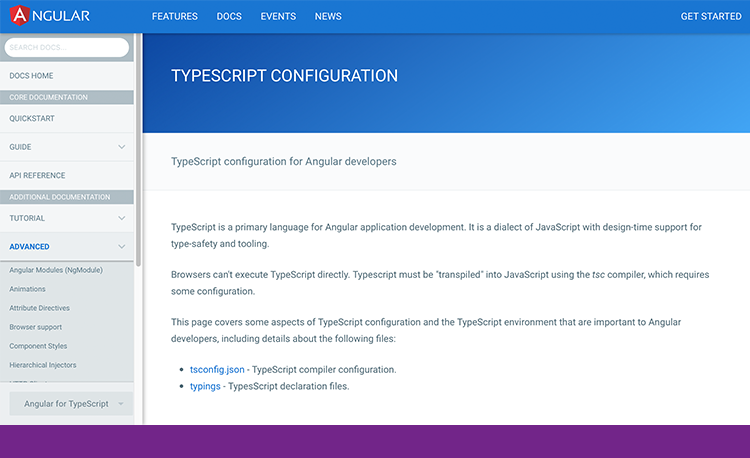The image size is (750, 458).
Task: Open the Animations page
Action: [x=27, y=289]
